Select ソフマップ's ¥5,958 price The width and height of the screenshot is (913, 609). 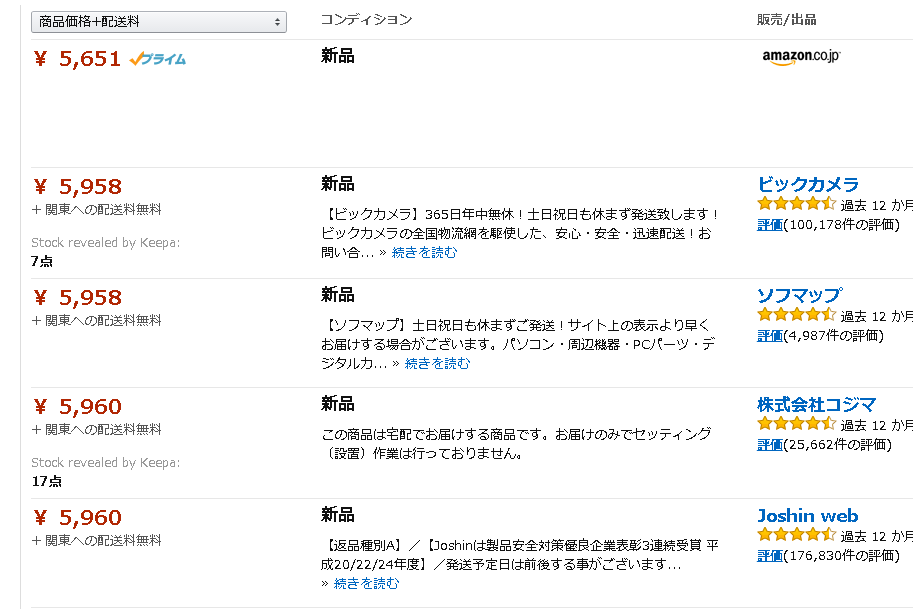click(x=78, y=298)
